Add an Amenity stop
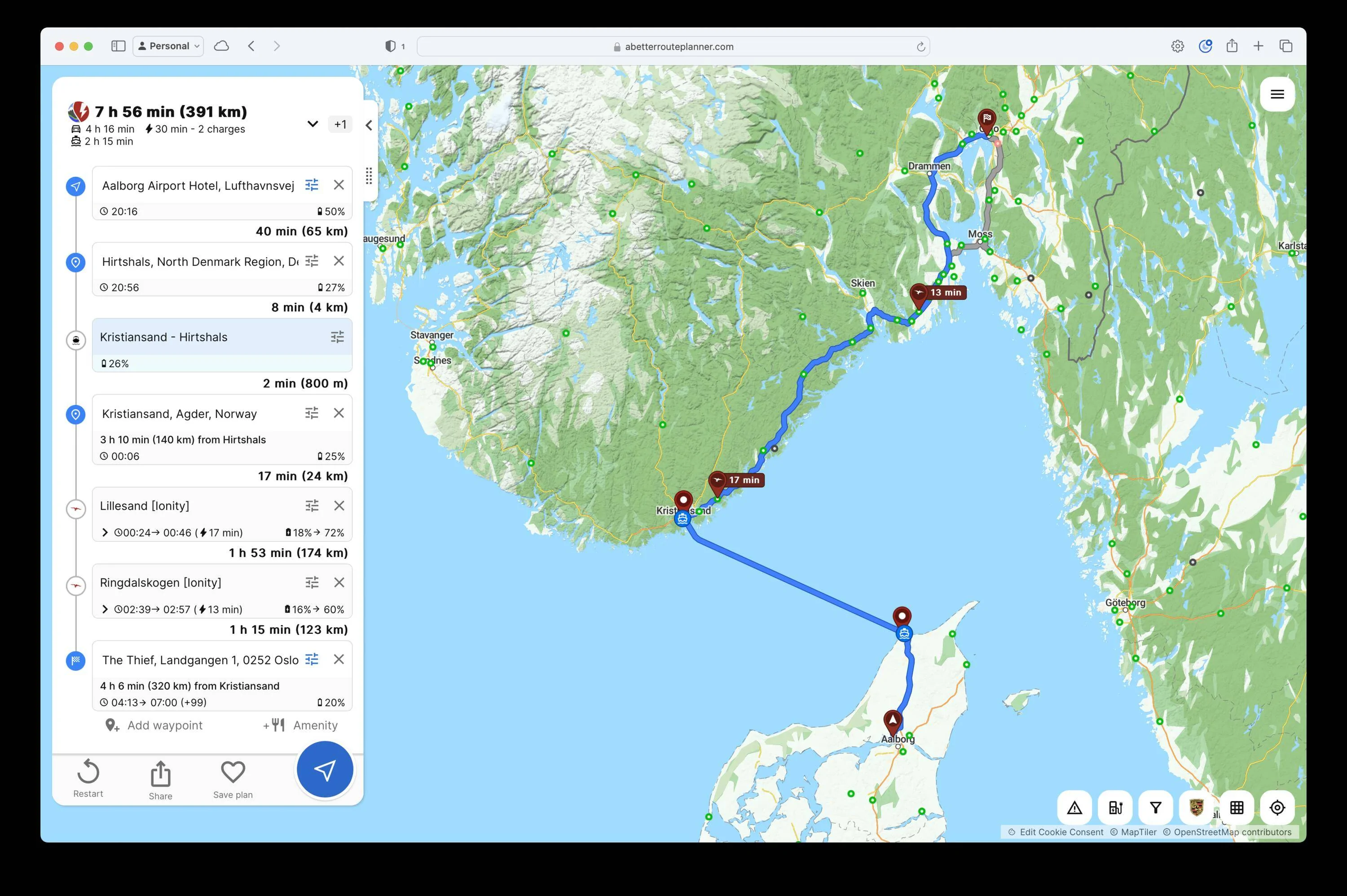The width and height of the screenshot is (1347, 896). 300,725
